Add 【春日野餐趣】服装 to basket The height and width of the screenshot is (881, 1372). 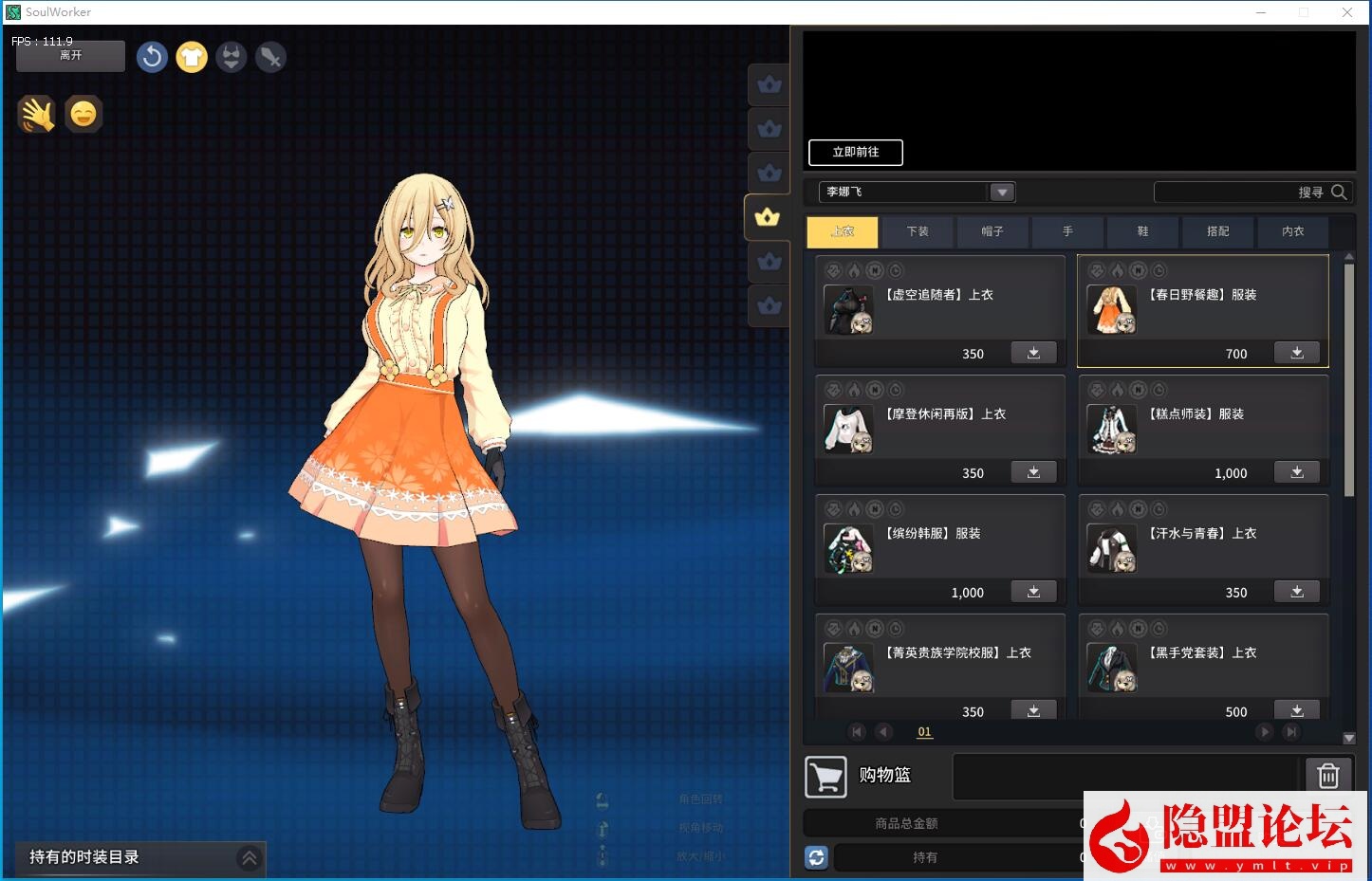pyautogui.click(x=1297, y=353)
